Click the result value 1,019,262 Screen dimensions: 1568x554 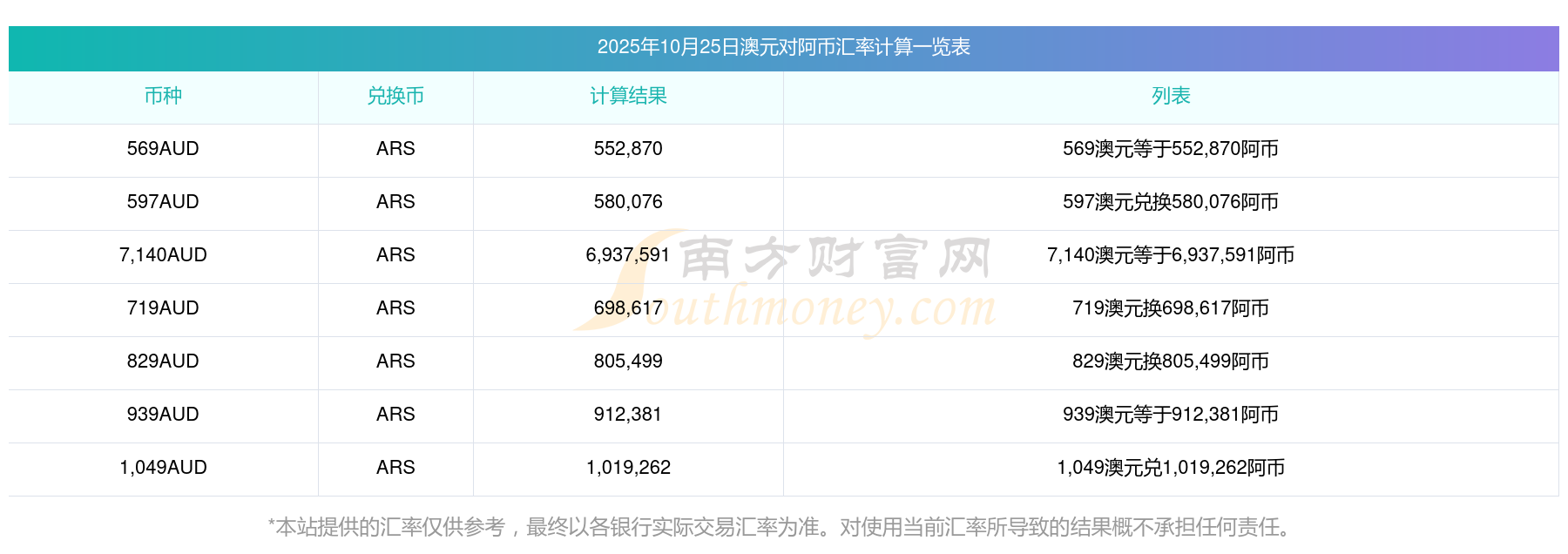(628, 468)
